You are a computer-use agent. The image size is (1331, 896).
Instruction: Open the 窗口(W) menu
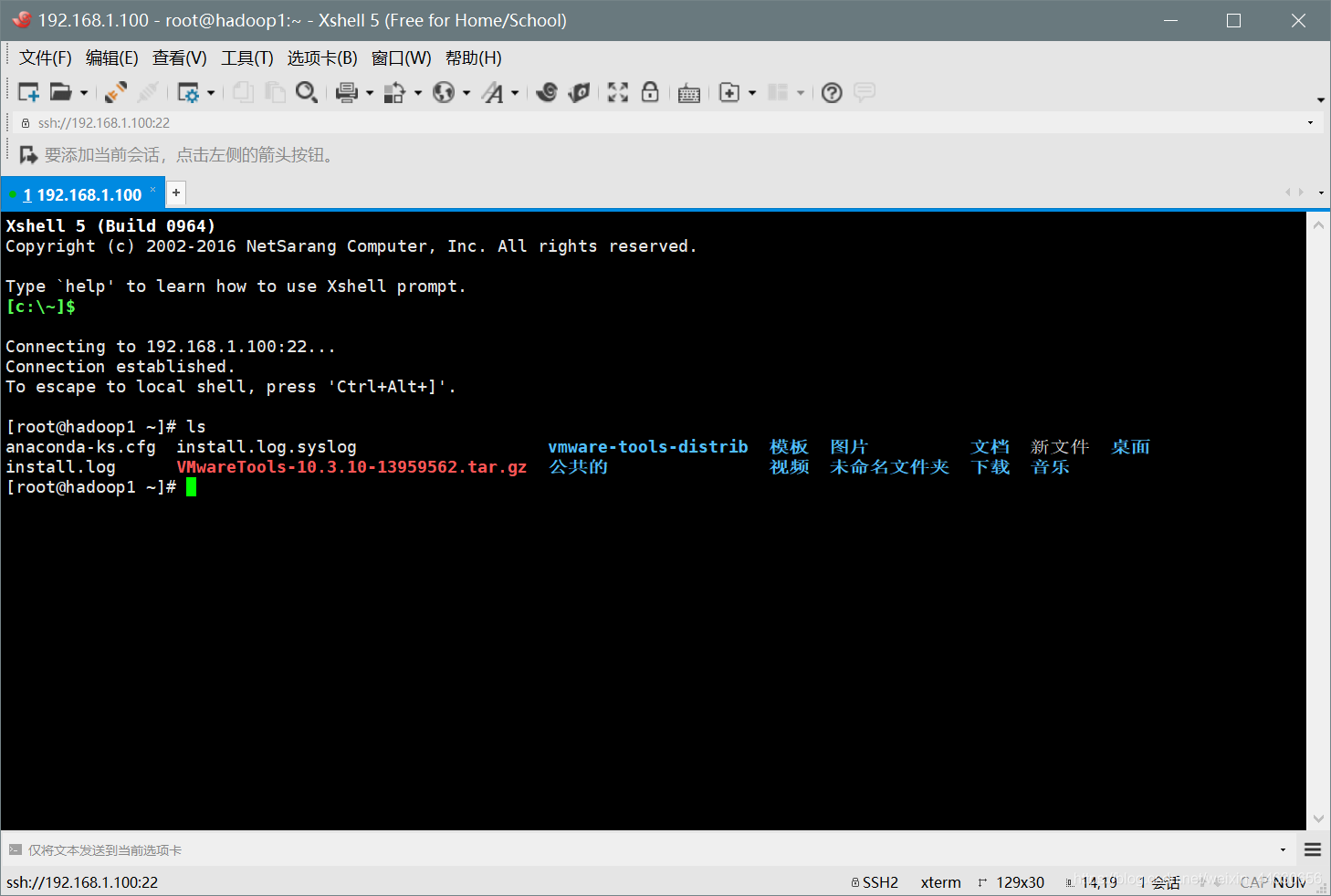401,58
